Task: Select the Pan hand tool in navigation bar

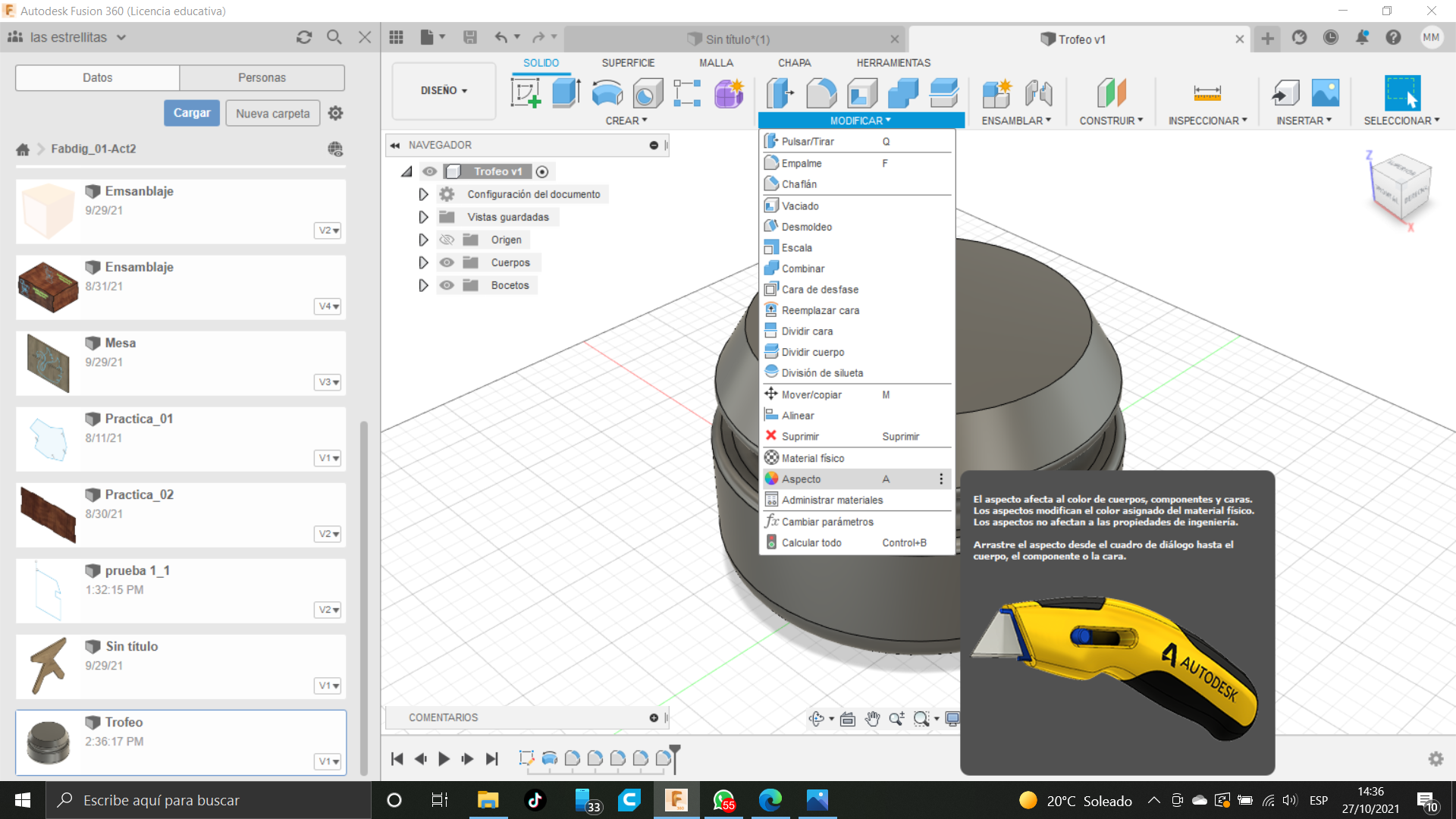Action: (872, 719)
